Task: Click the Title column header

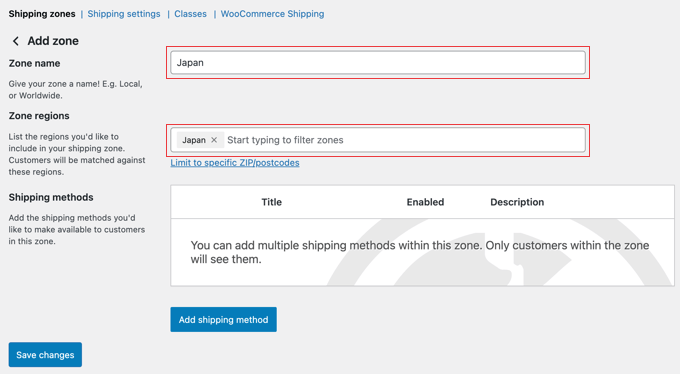Action: [x=271, y=202]
